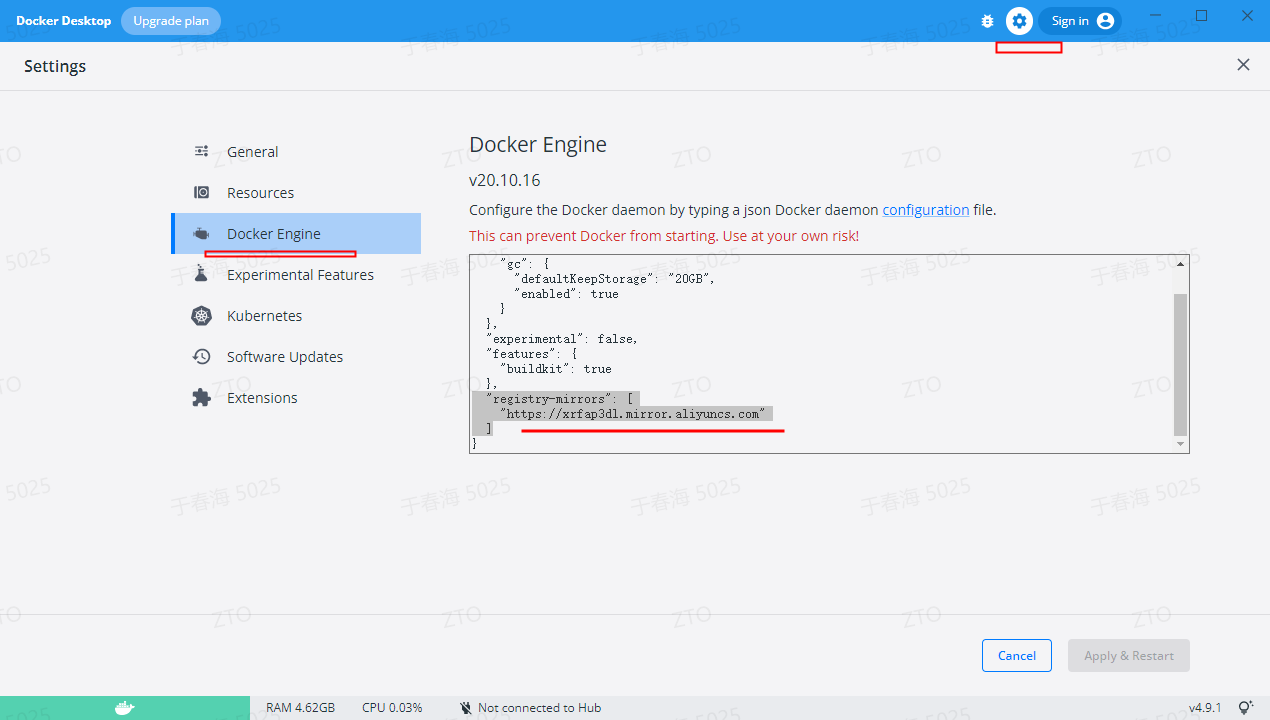Click the editor vertical scrollbar thumb

(x=1181, y=364)
